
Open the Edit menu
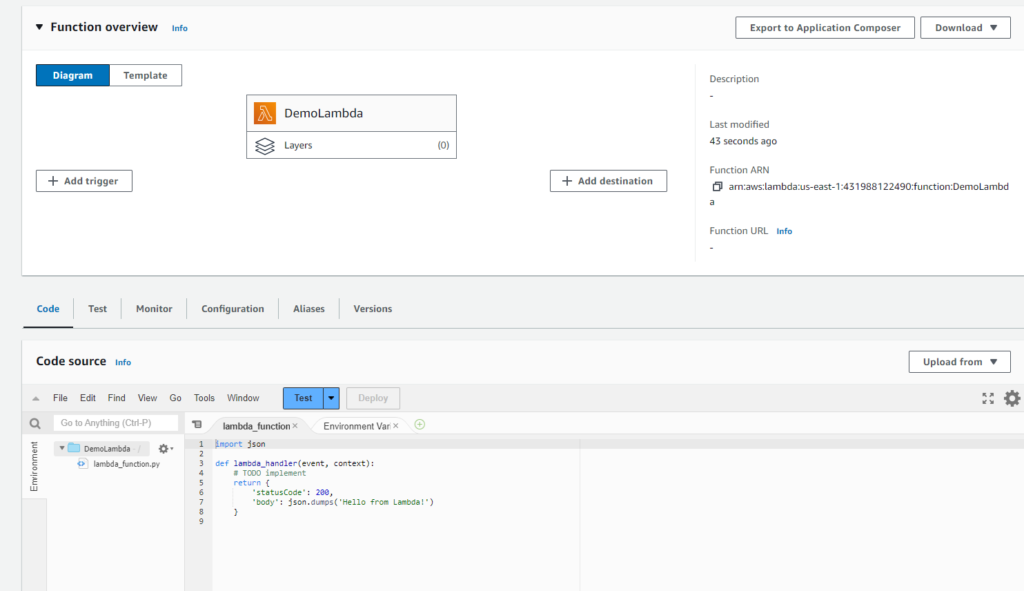pos(88,398)
